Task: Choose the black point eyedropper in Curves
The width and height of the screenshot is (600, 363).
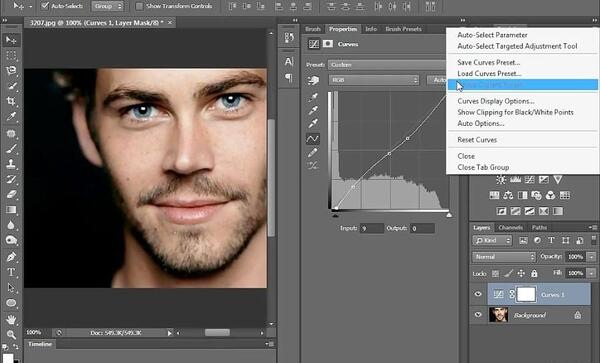Action: click(313, 97)
